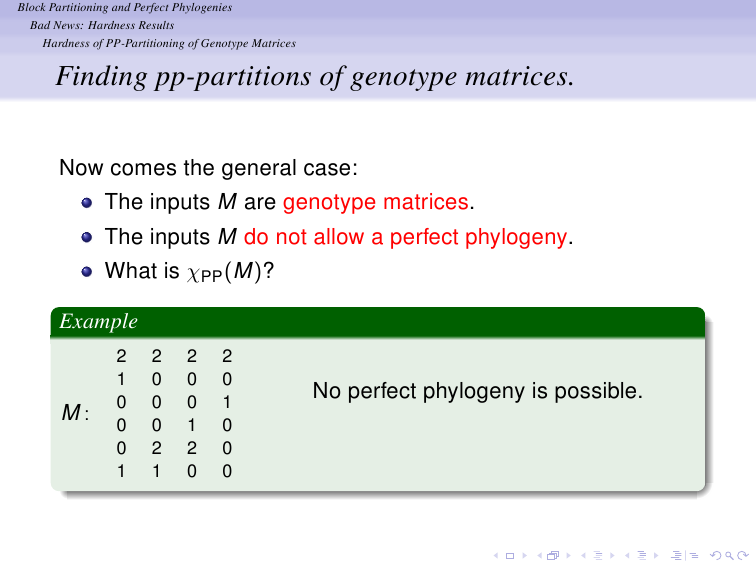756x567 pixels.
Task: Open 'Block Partitioning and Perfect Phylogenies' header link
Action: coord(125,7)
